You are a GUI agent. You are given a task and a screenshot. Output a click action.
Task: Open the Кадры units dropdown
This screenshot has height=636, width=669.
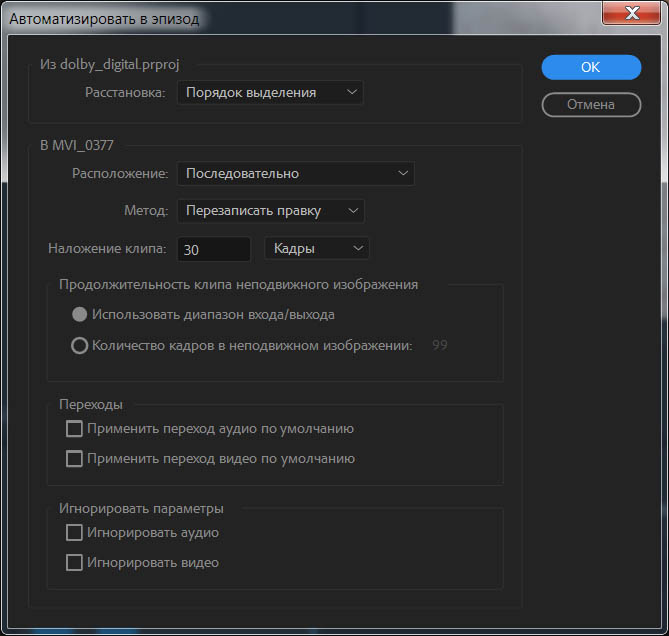317,248
